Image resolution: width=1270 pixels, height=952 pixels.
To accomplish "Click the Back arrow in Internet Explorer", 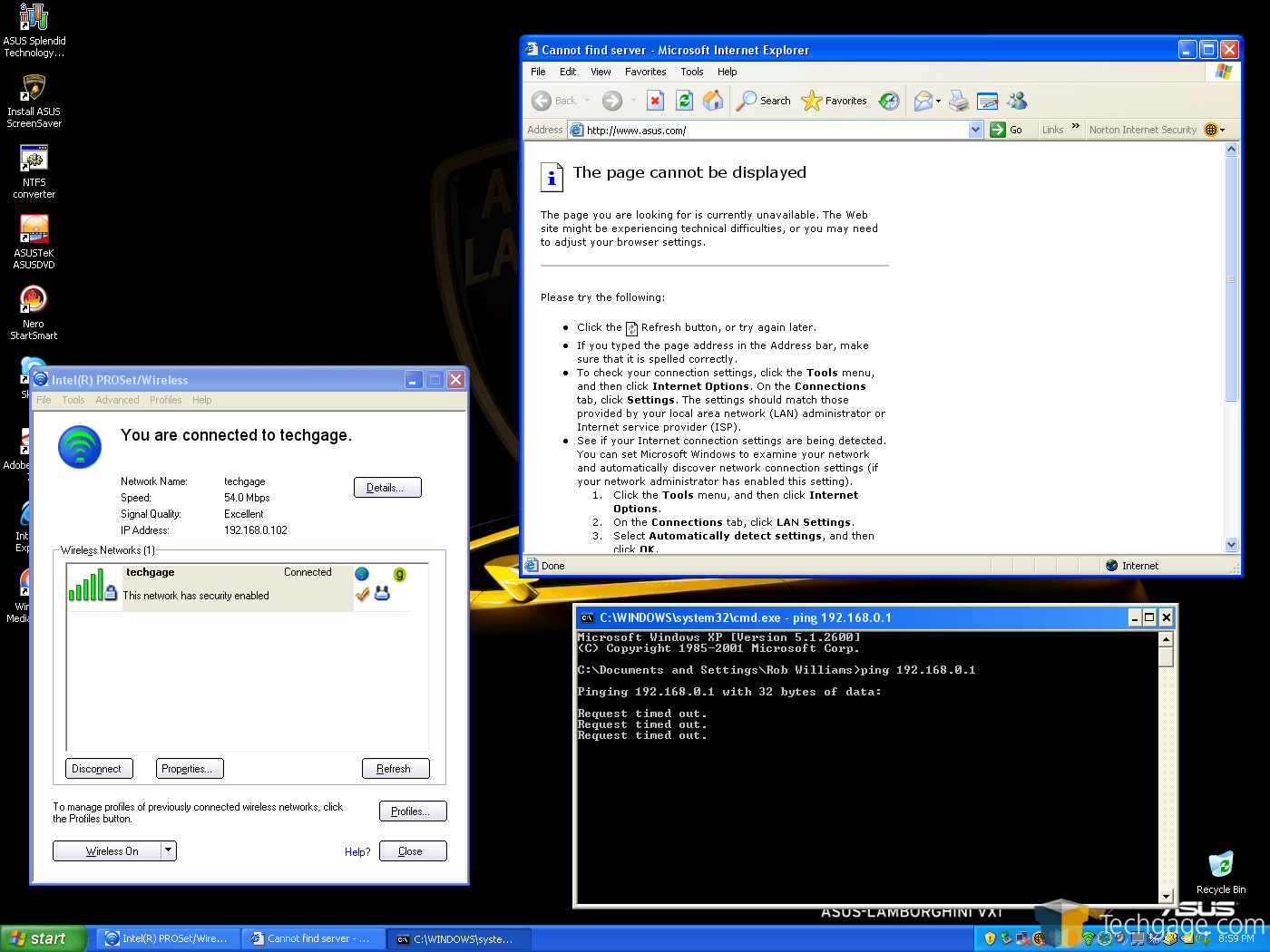I will 542,101.
